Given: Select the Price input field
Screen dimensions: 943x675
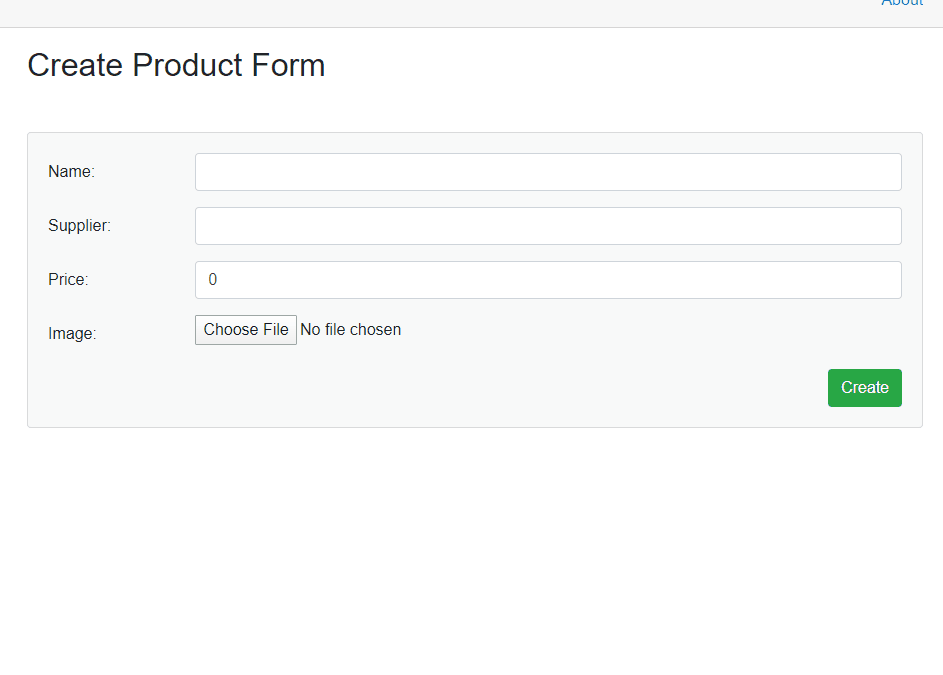Looking at the screenshot, I should [548, 280].
